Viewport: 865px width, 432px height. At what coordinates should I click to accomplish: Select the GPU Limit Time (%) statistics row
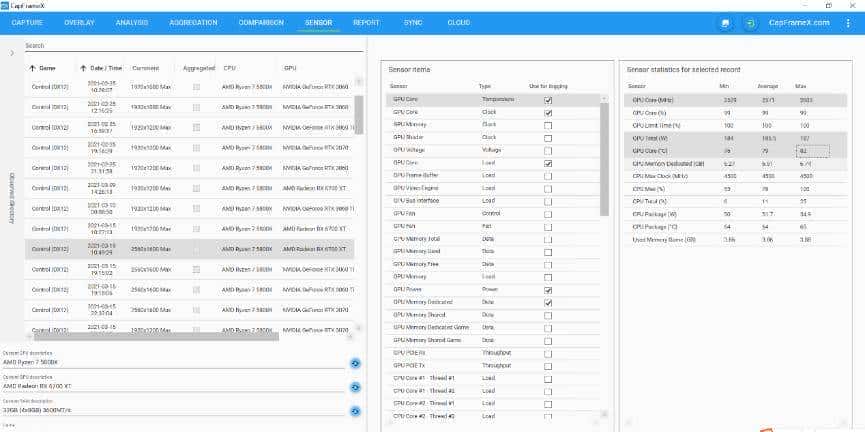pos(736,126)
